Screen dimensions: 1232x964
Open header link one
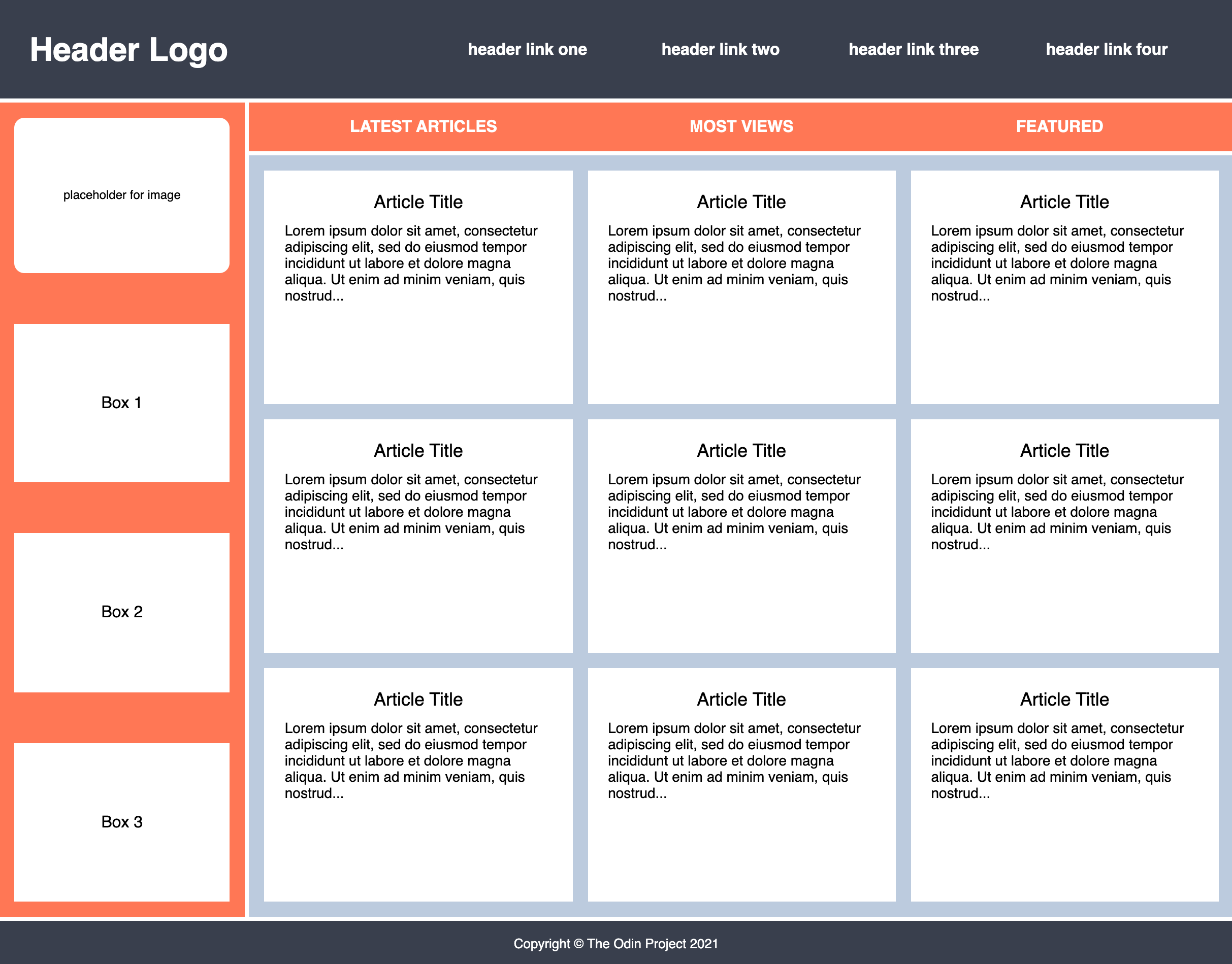pos(527,50)
